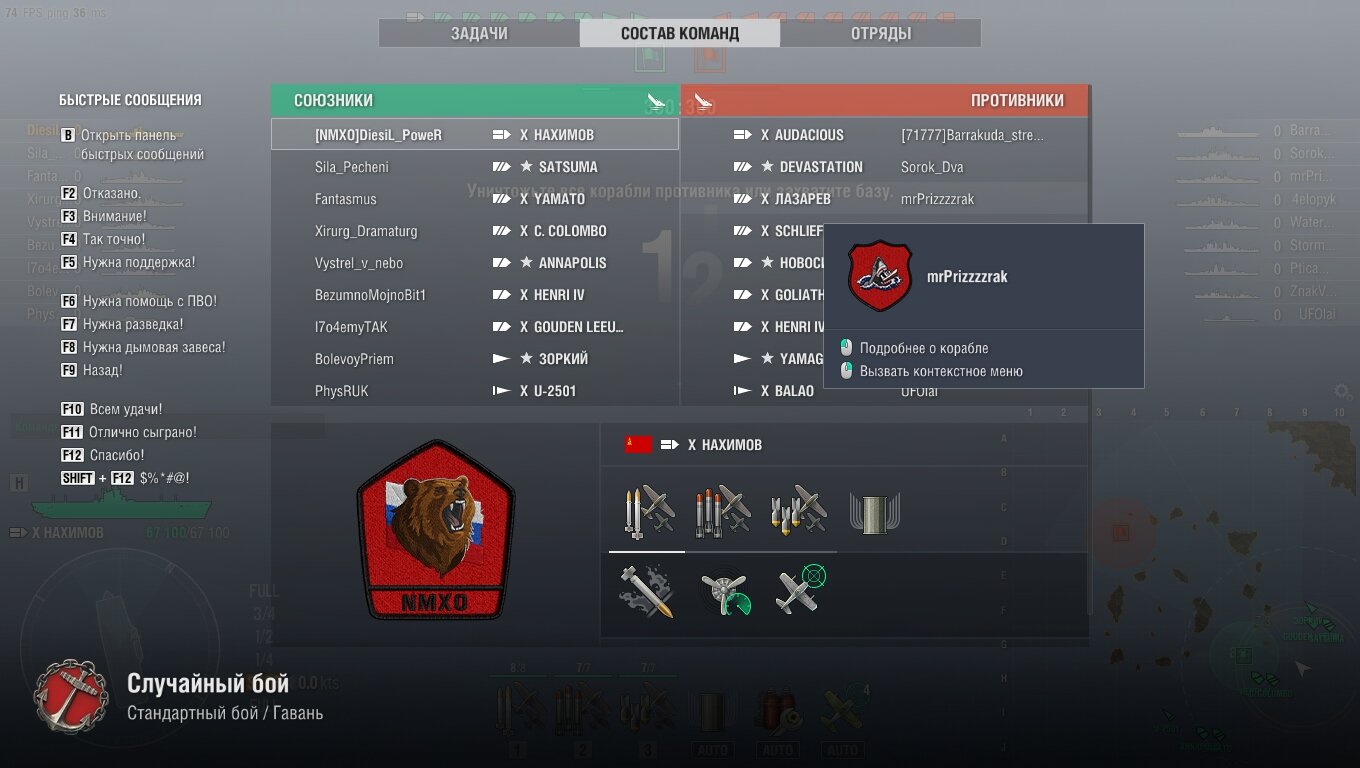Screen dimensions: 1360x768
Task: Click the СОЮЗНИКИ team header
Action: (475, 100)
